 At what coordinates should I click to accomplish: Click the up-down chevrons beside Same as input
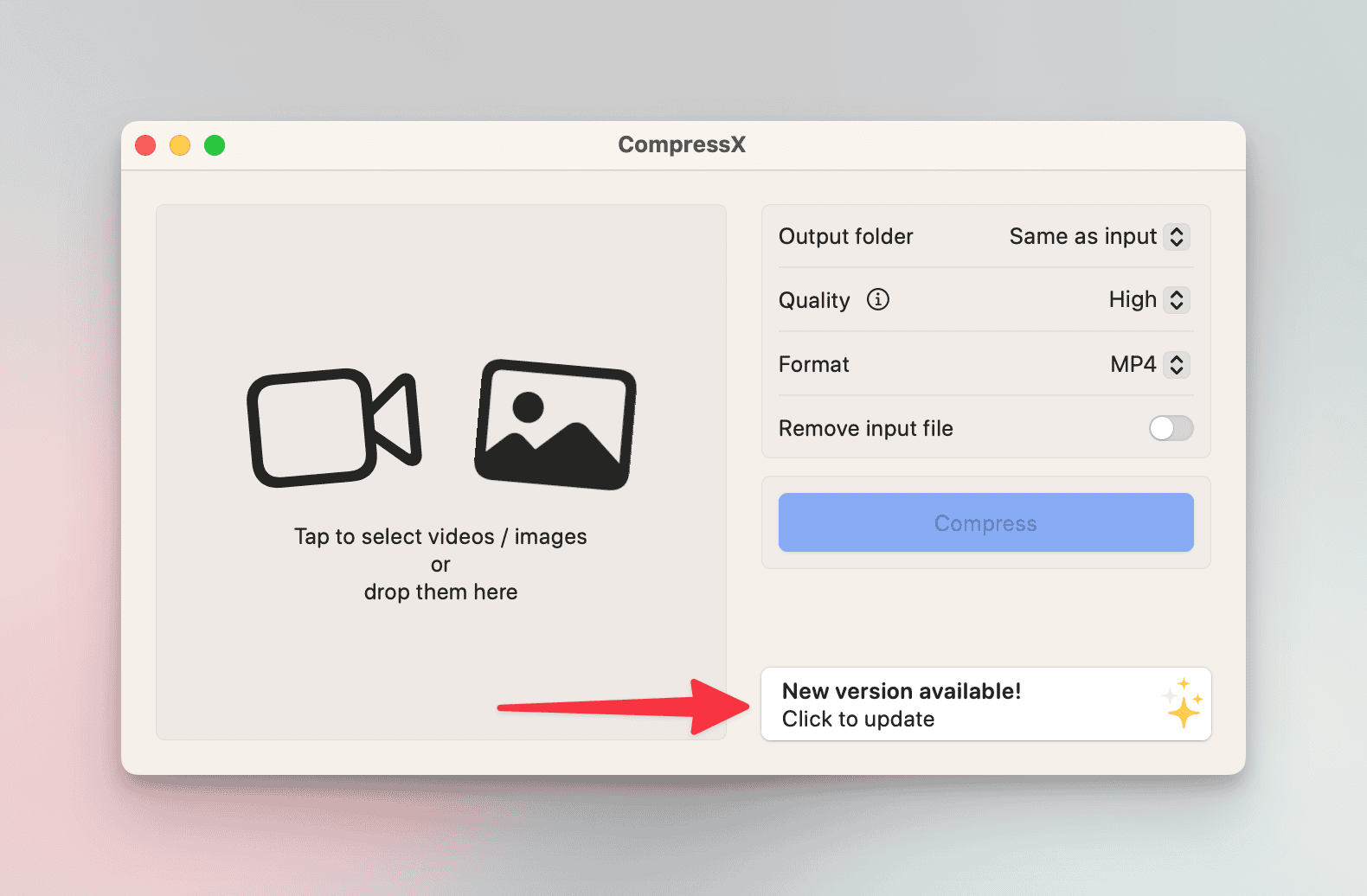1177,237
